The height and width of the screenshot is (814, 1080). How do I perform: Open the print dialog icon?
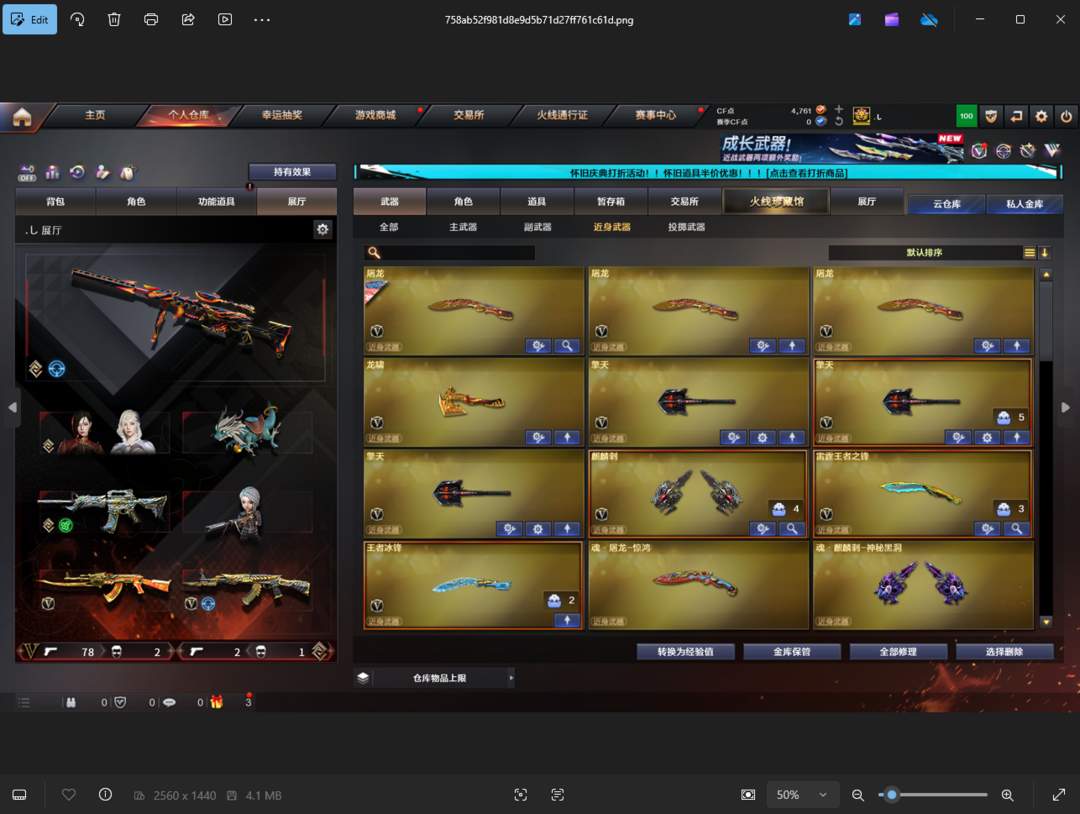click(151, 19)
